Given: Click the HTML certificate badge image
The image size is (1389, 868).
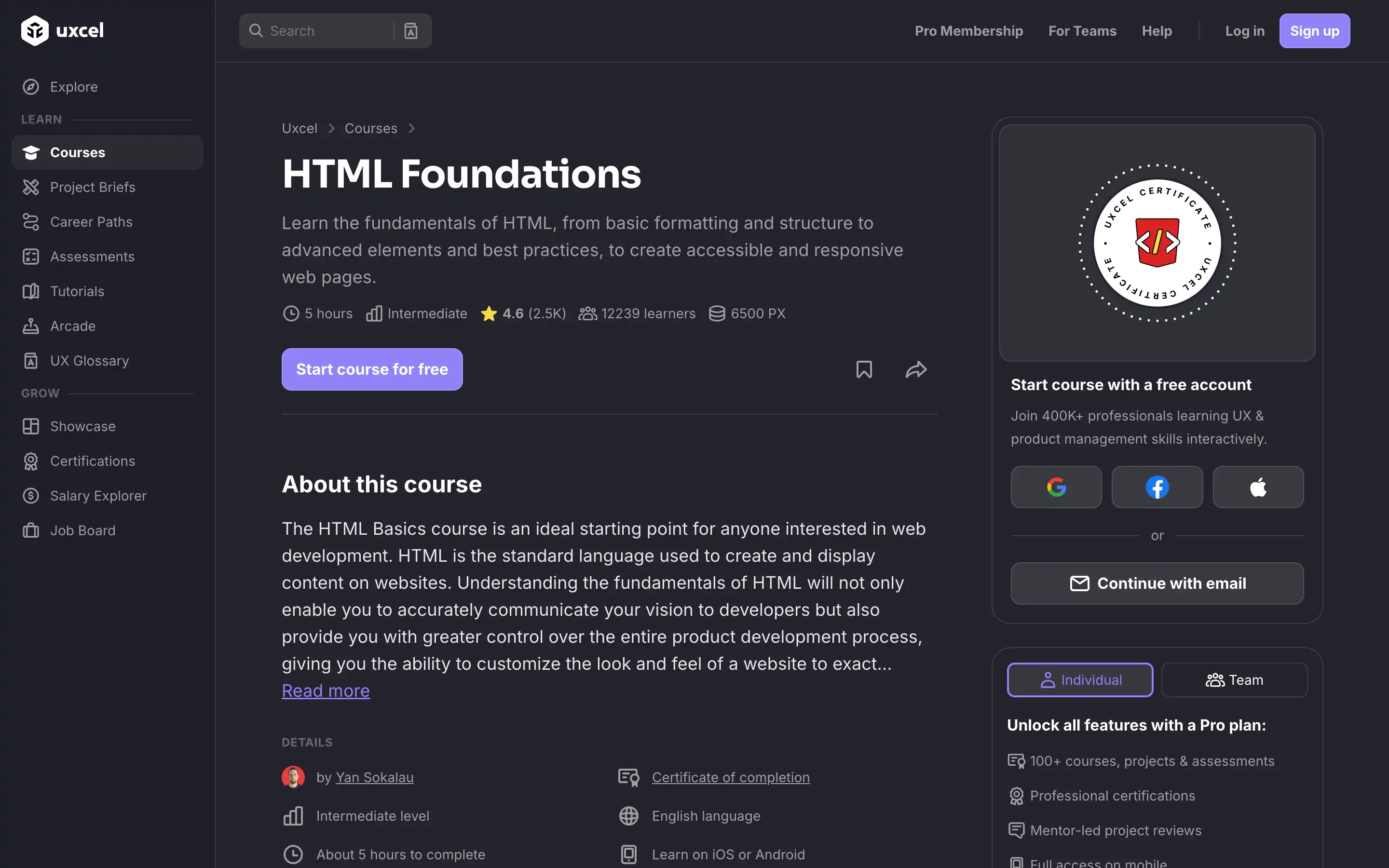Looking at the screenshot, I should click(1157, 243).
